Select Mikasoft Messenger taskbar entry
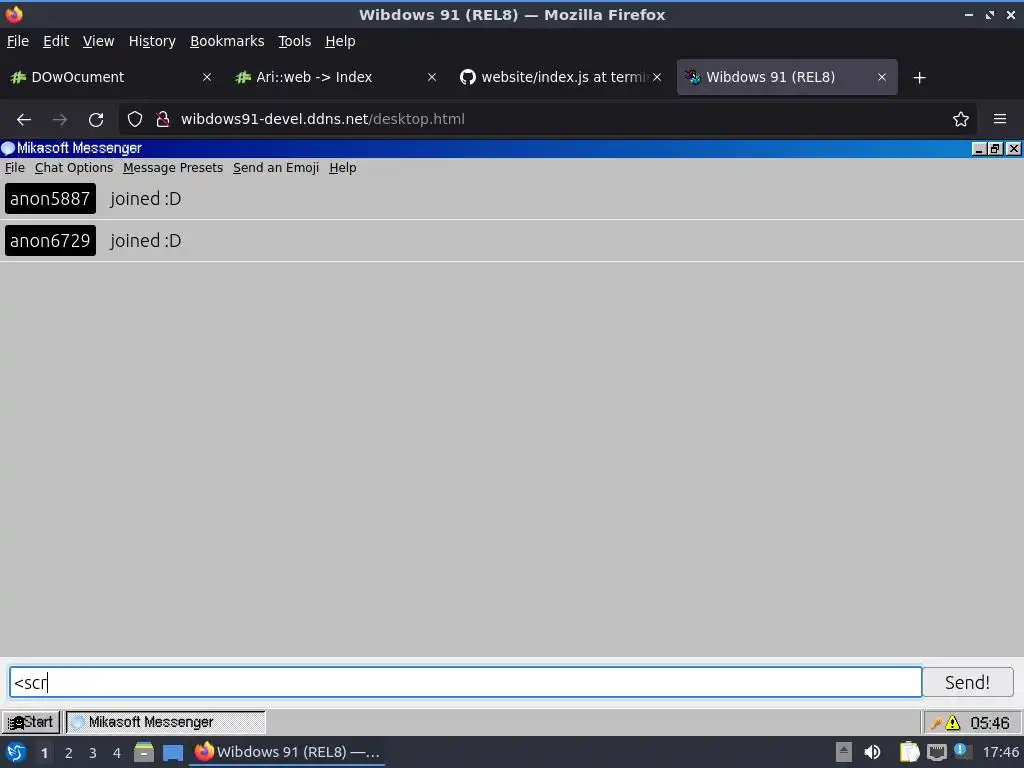The width and height of the screenshot is (1024, 768). [165, 722]
